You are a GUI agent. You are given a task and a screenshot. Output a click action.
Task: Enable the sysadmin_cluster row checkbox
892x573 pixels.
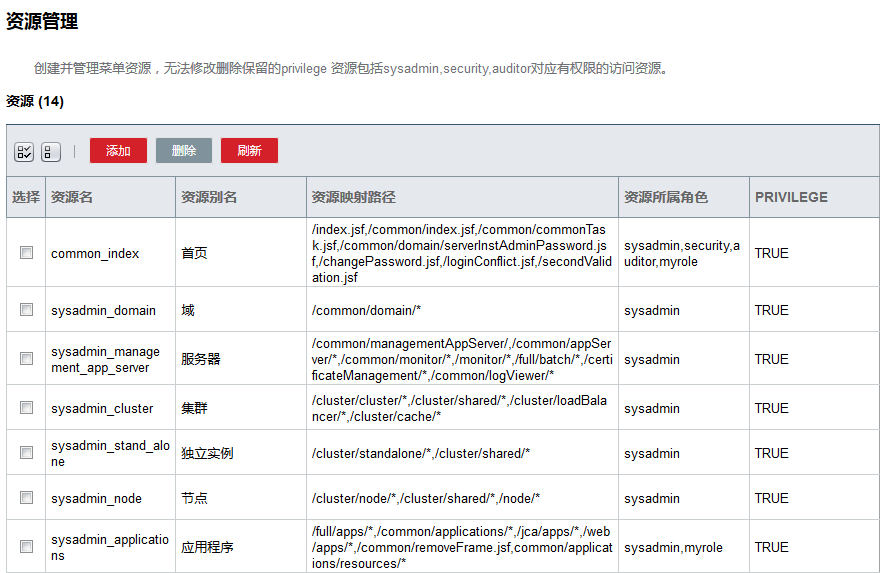coord(27,408)
